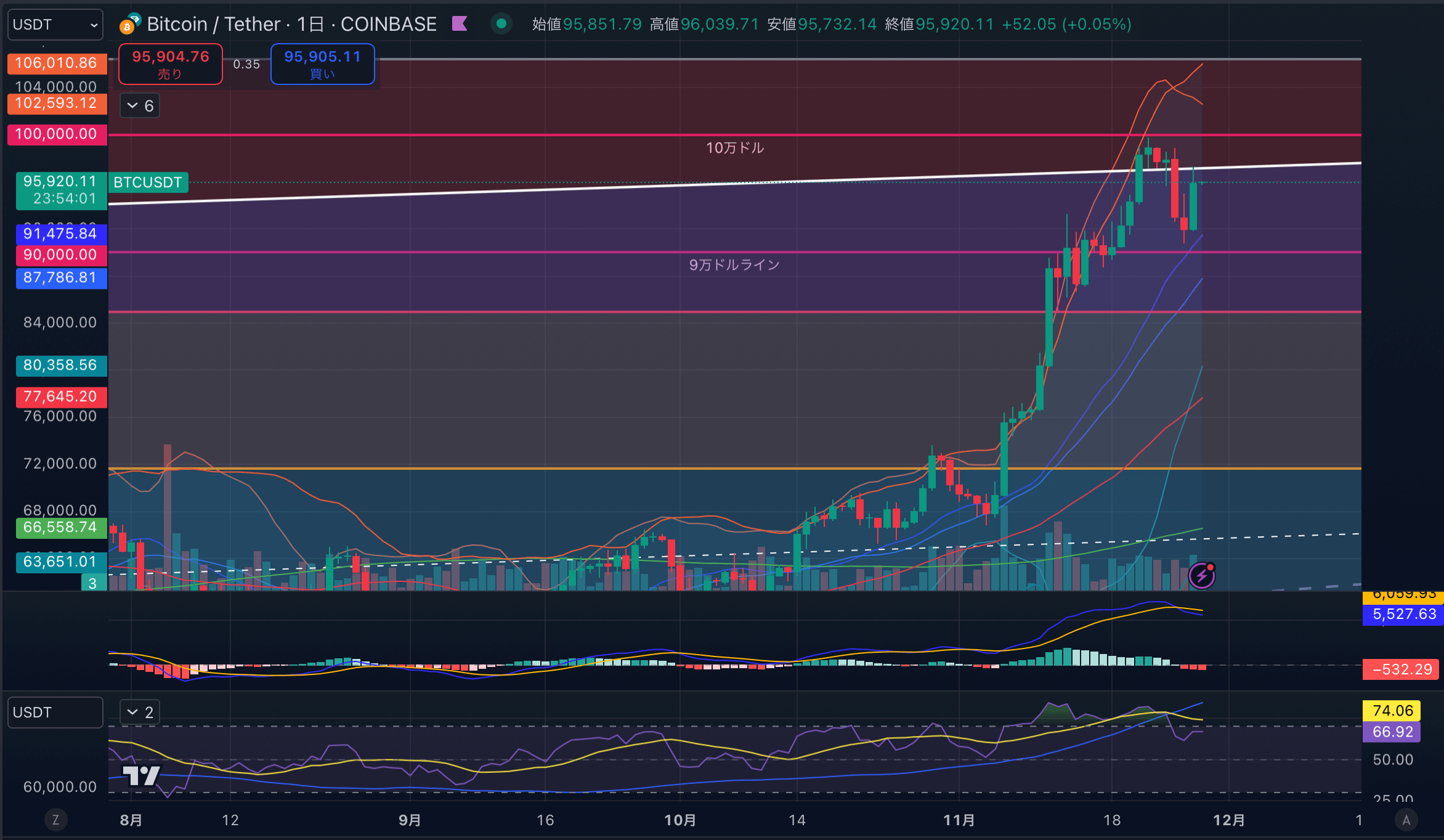This screenshot has height=840, width=1444.
Task: Click the 63,651.01 teal price label
Action: click(x=60, y=562)
